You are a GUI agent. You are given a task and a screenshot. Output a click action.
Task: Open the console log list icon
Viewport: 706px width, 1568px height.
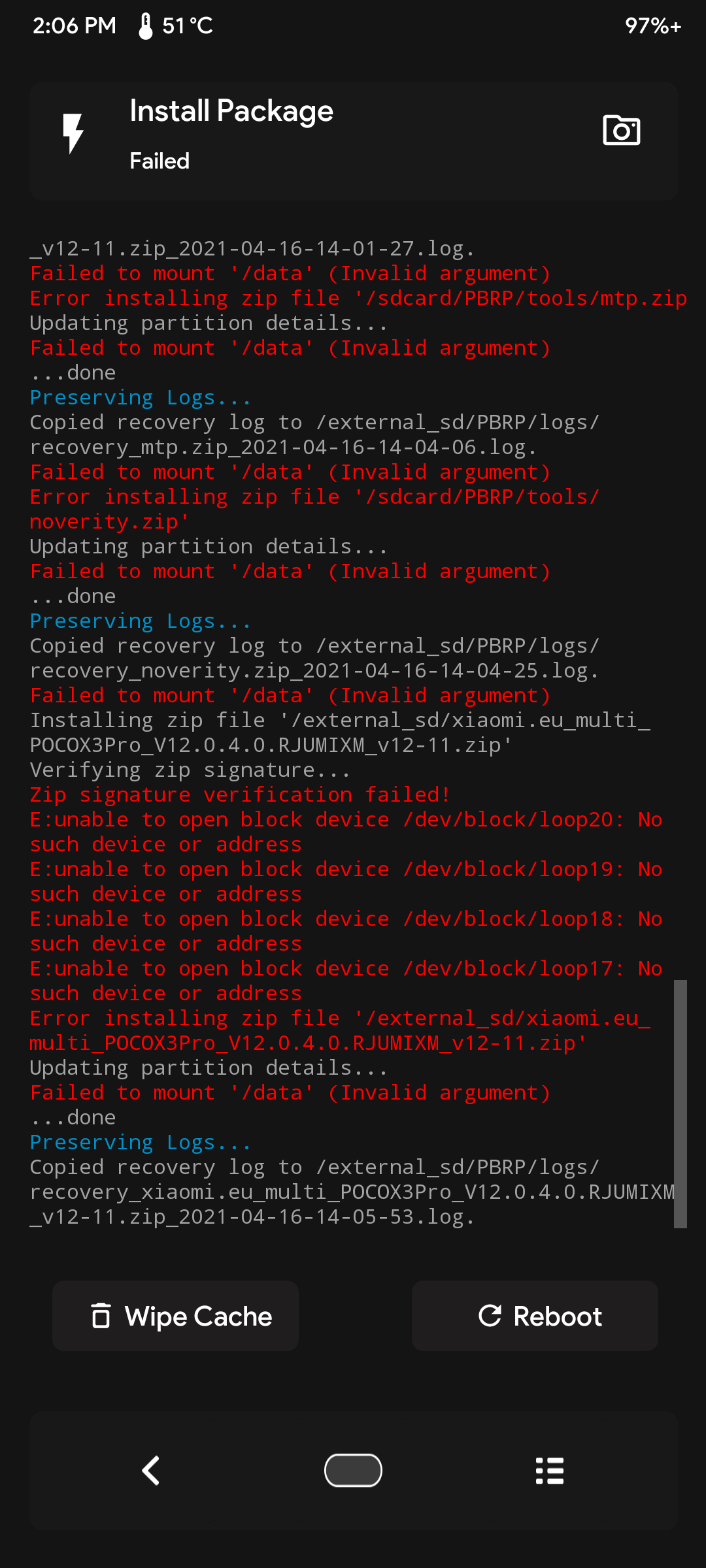[549, 1470]
